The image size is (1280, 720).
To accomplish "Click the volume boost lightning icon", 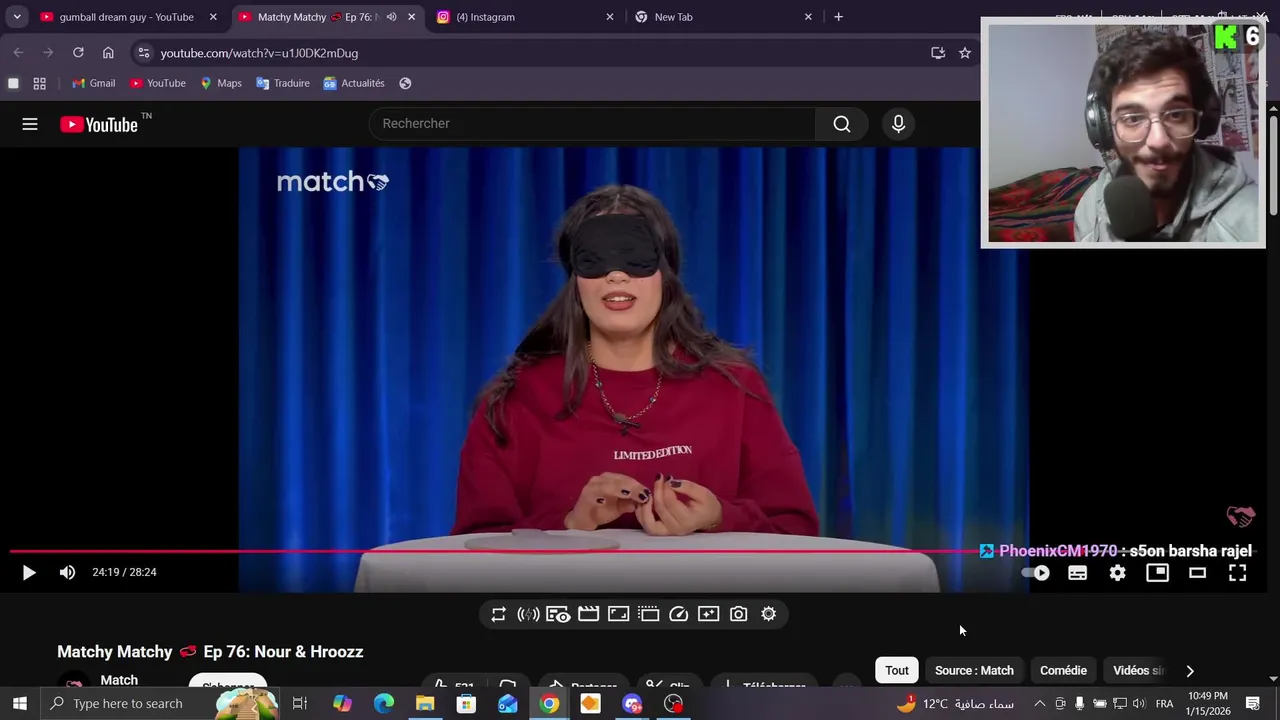I will click(528, 614).
